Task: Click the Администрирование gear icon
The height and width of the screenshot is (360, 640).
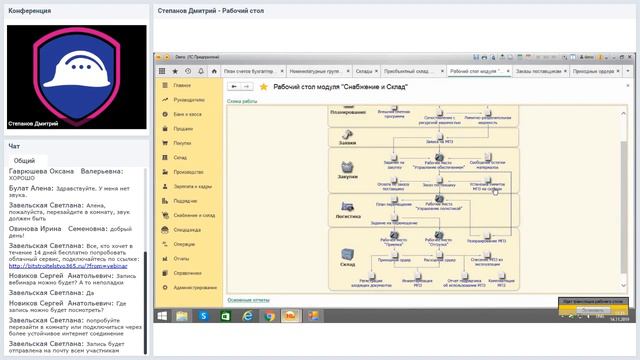Action: [x=165, y=287]
